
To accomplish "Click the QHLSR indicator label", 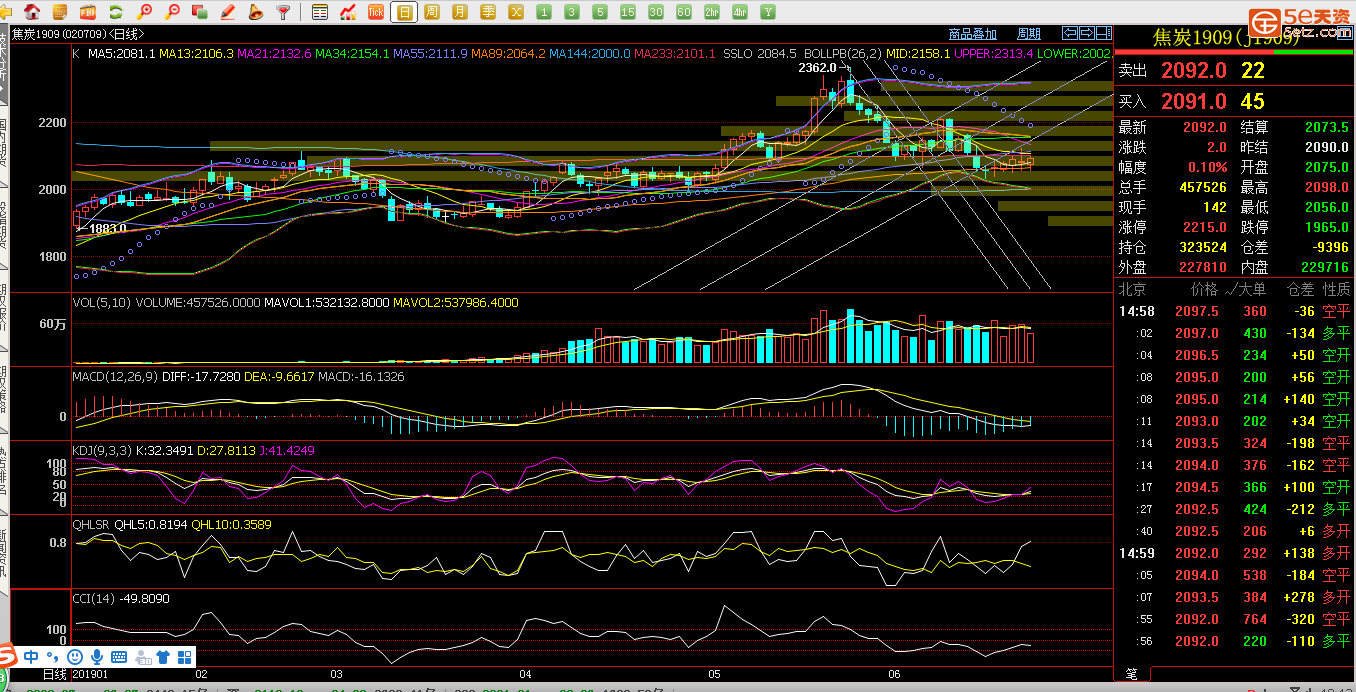I will [x=91, y=525].
